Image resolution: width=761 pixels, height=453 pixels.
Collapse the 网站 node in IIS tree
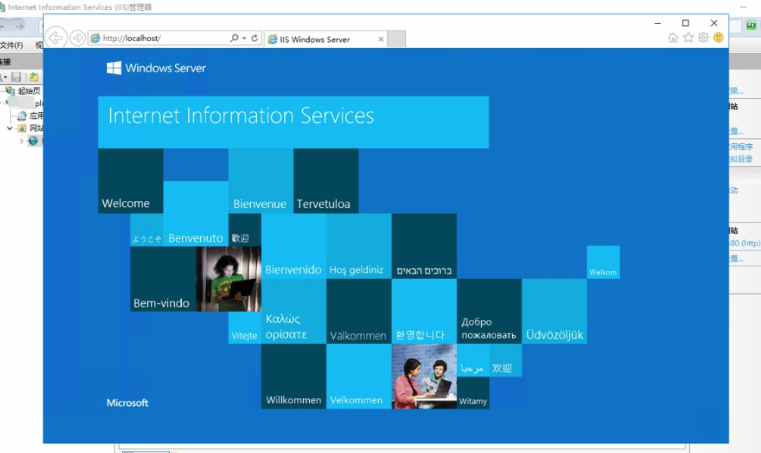[10, 128]
